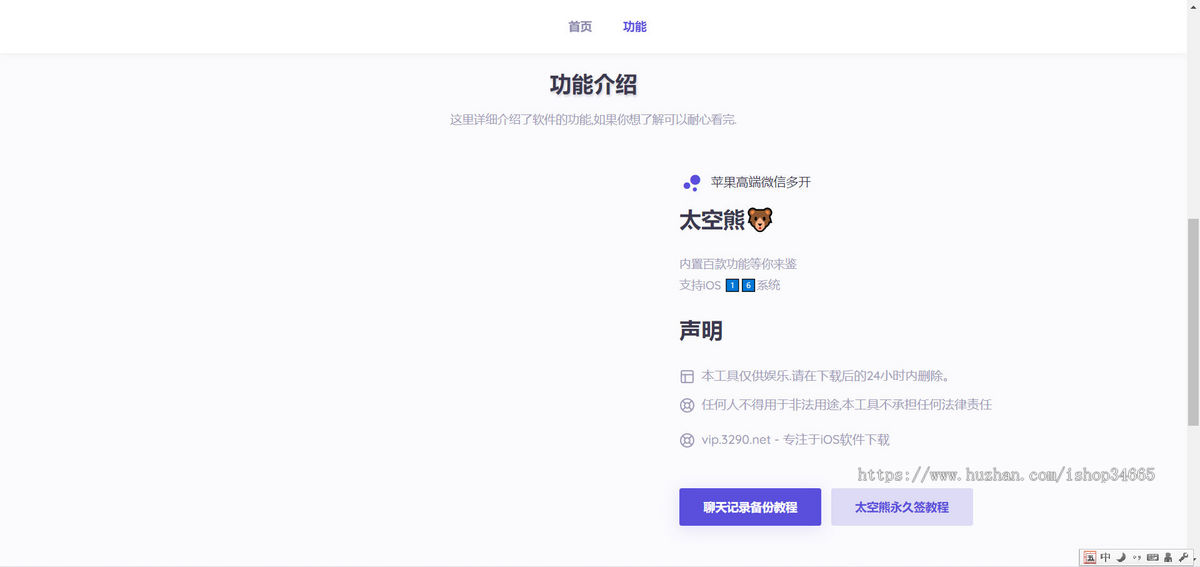The height and width of the screenshot is (567, 1200).
Task: Click the 本工具仅供娱乐 disclaimer line
Action: tap(825, 377)
